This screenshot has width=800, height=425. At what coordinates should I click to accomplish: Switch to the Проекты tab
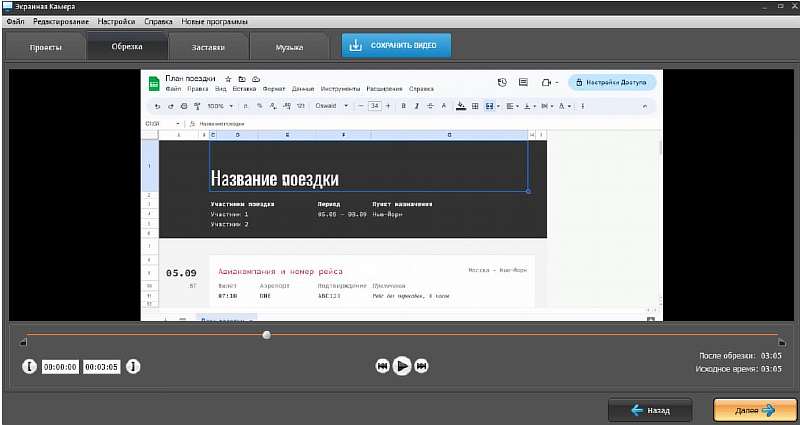click(x=45, y=47)
